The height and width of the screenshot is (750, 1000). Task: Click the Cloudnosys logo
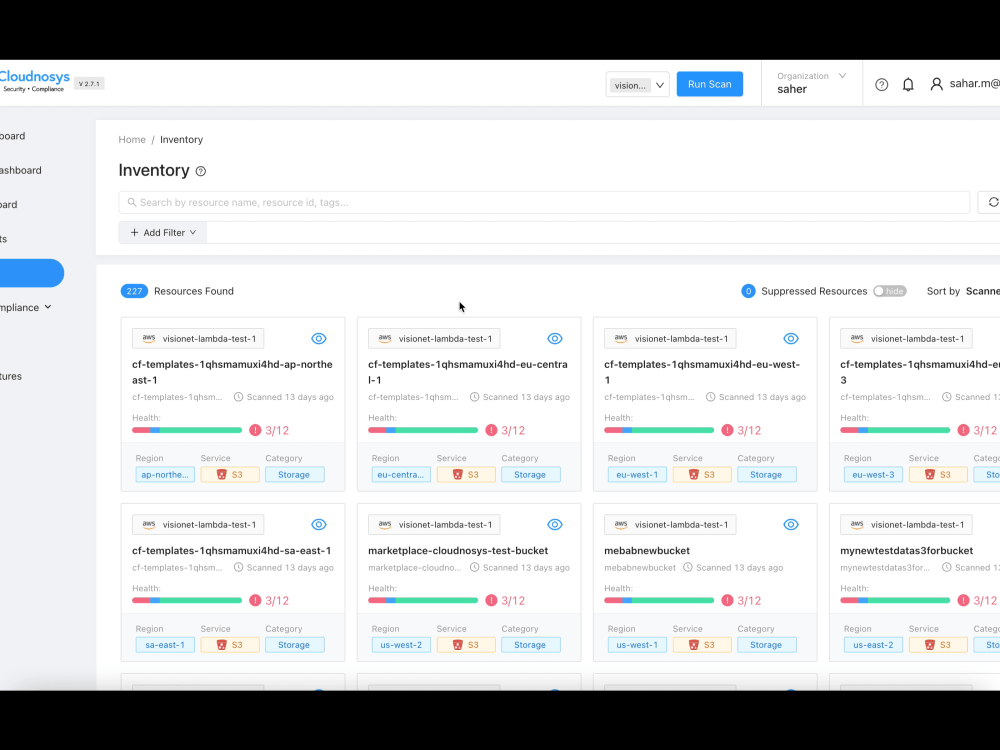33,77
